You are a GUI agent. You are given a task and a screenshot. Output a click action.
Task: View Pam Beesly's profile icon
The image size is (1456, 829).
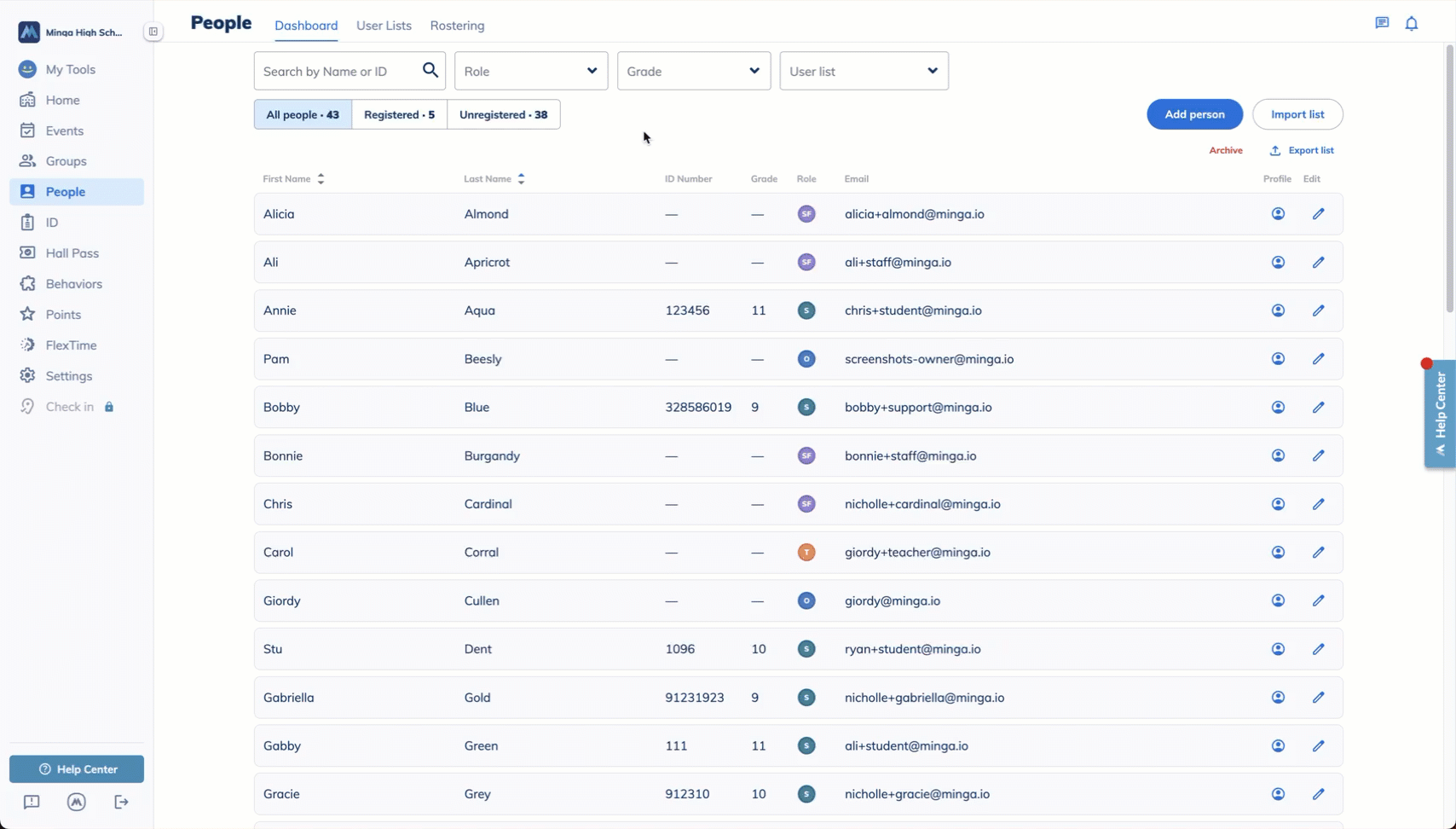click(x=1278, y=359)
